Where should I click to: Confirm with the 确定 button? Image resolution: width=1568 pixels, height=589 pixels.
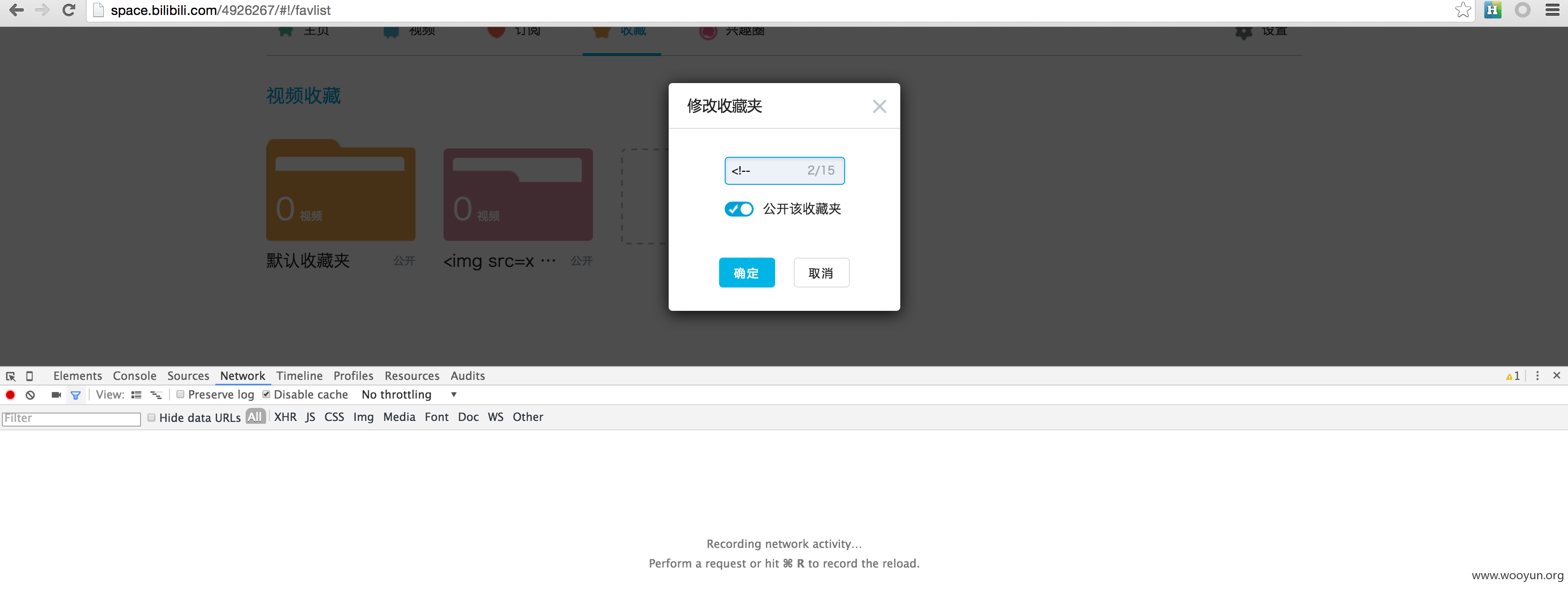(746, 273)
